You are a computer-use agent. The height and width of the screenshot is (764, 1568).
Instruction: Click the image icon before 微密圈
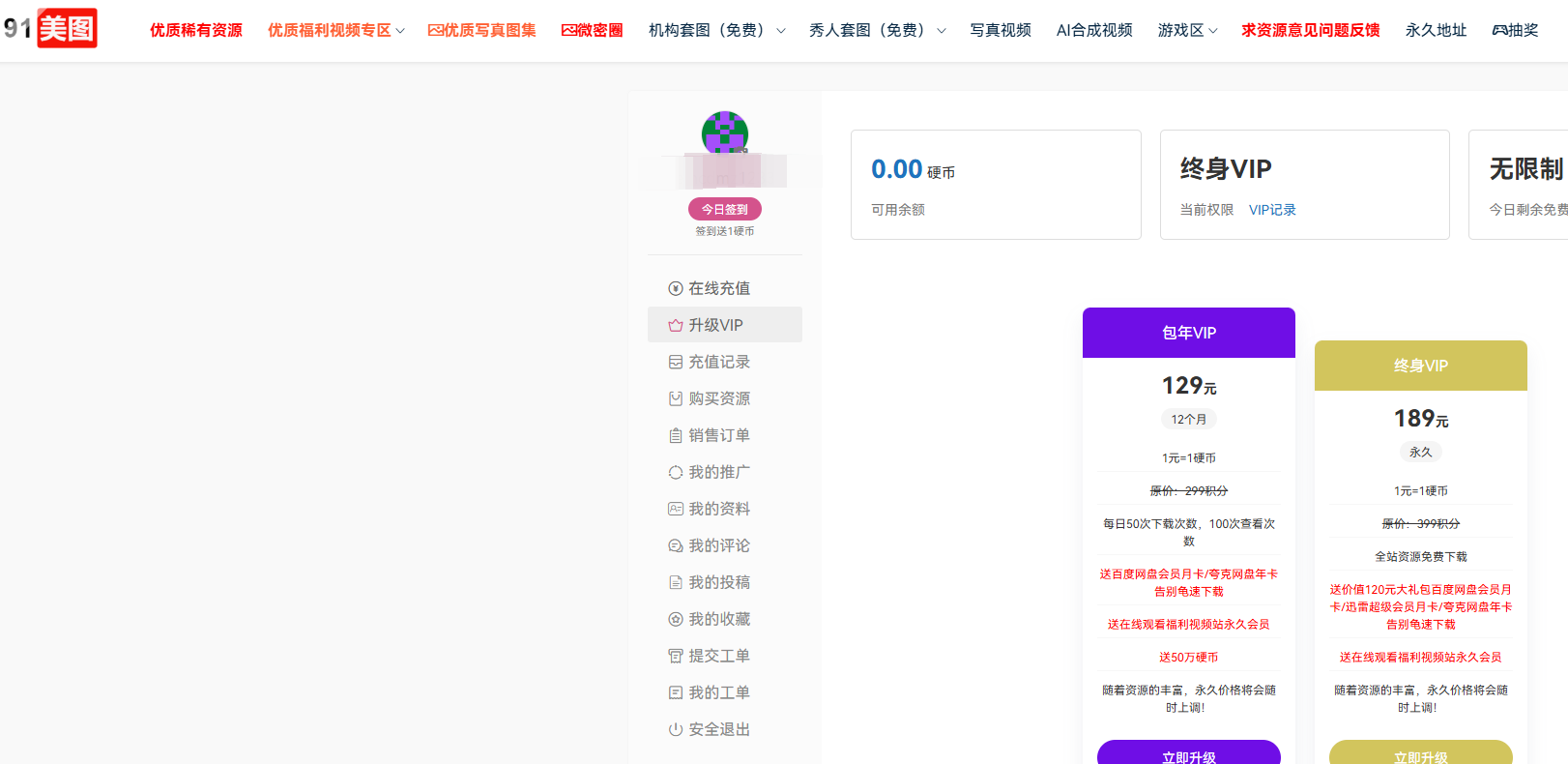point(568,30)
